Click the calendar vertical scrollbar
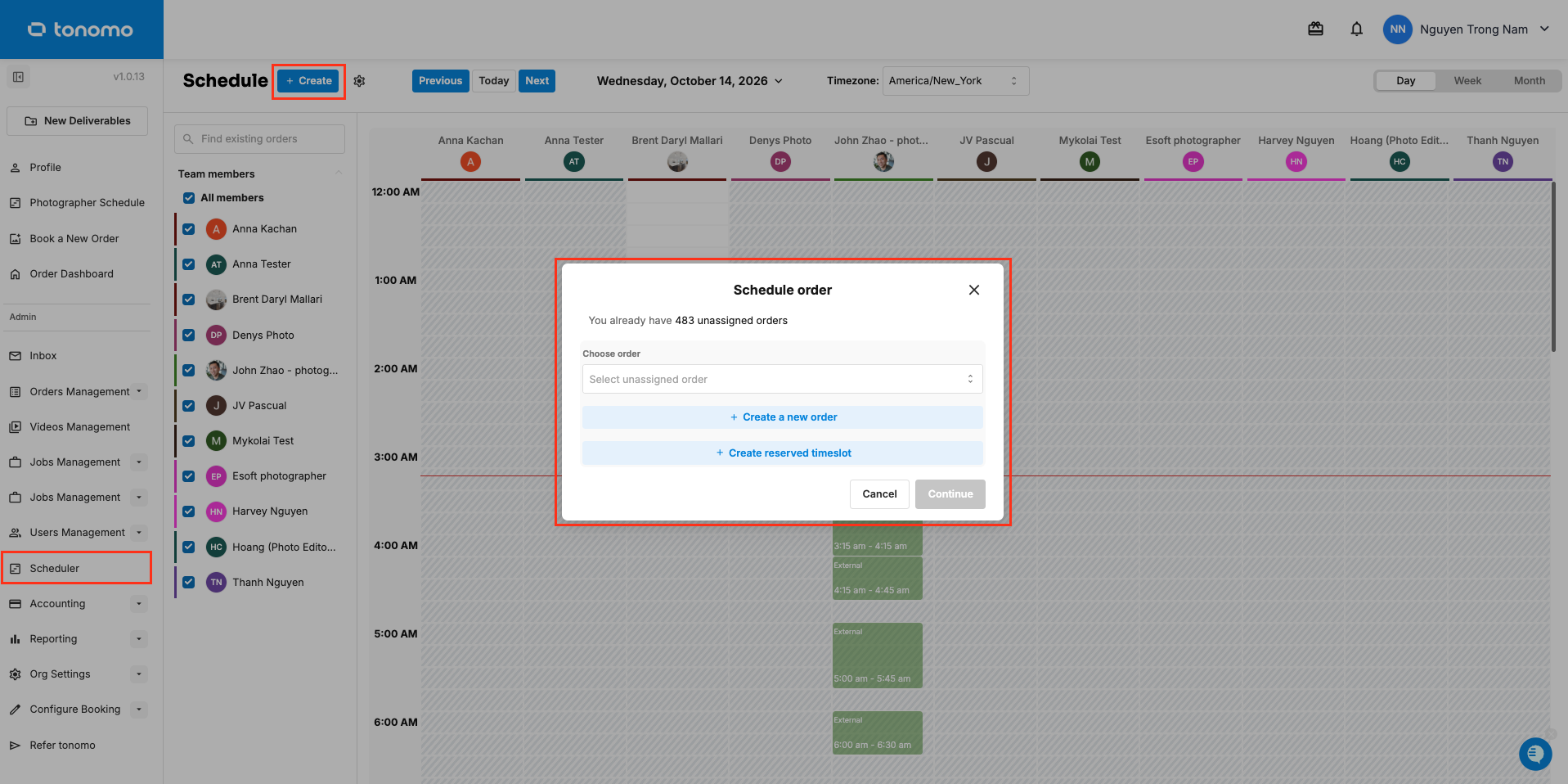 1553,267
